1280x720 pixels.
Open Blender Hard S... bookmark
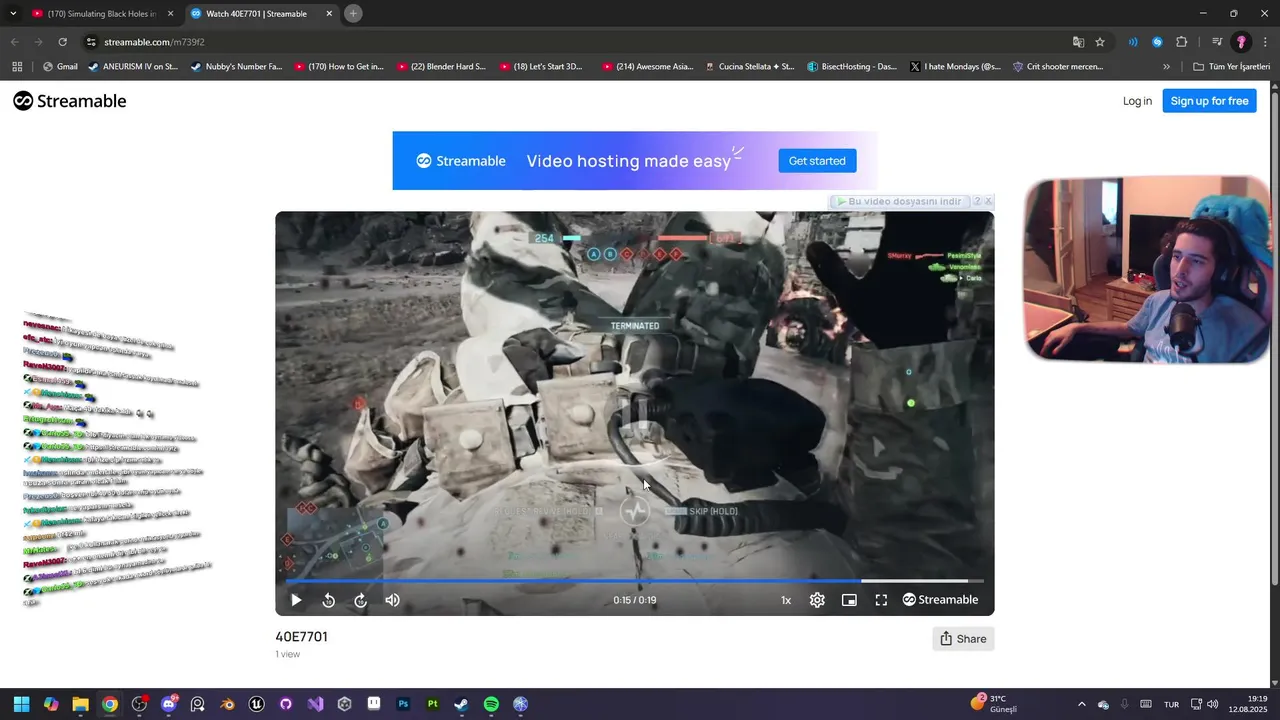click(441, 67)
